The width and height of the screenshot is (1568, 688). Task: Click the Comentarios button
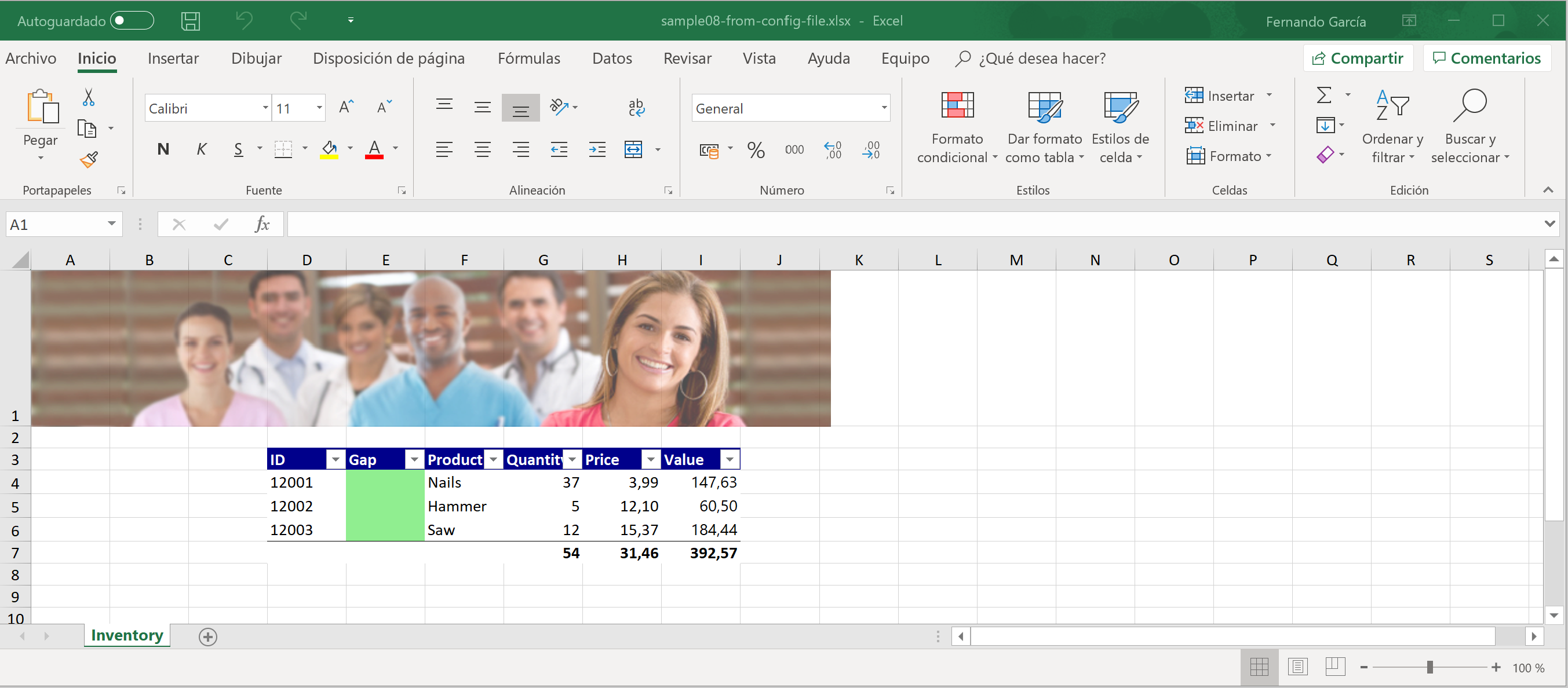tap(1486, 58)
